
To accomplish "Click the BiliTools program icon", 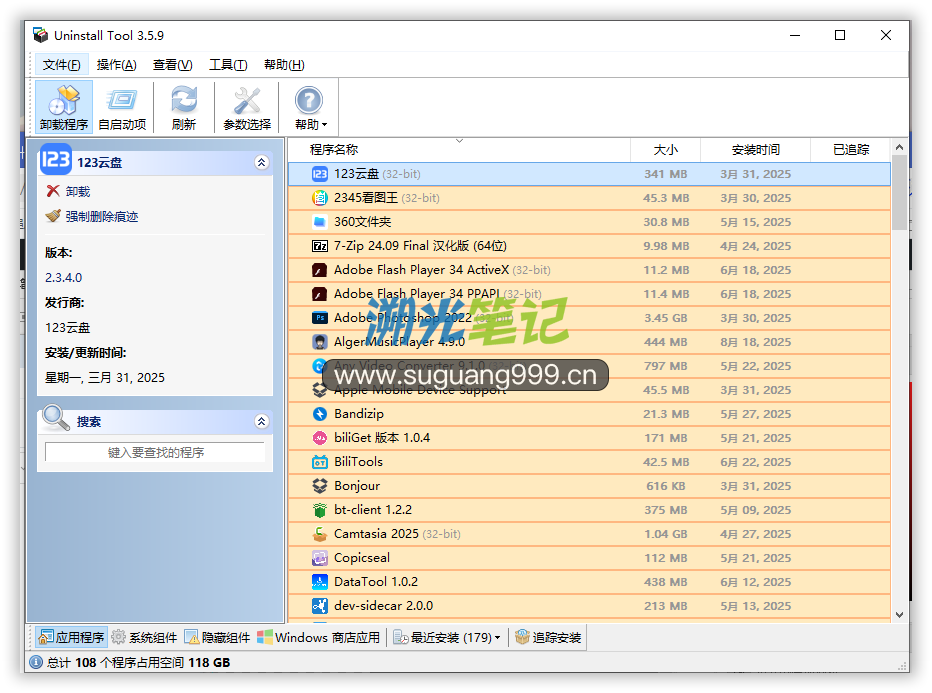I will click(320, 462).
